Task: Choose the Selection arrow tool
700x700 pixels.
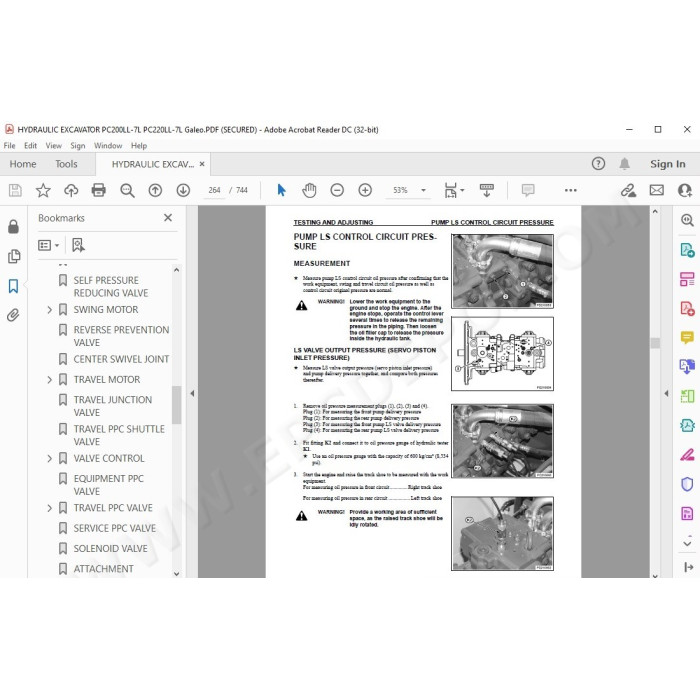Action: click(281, 191)
